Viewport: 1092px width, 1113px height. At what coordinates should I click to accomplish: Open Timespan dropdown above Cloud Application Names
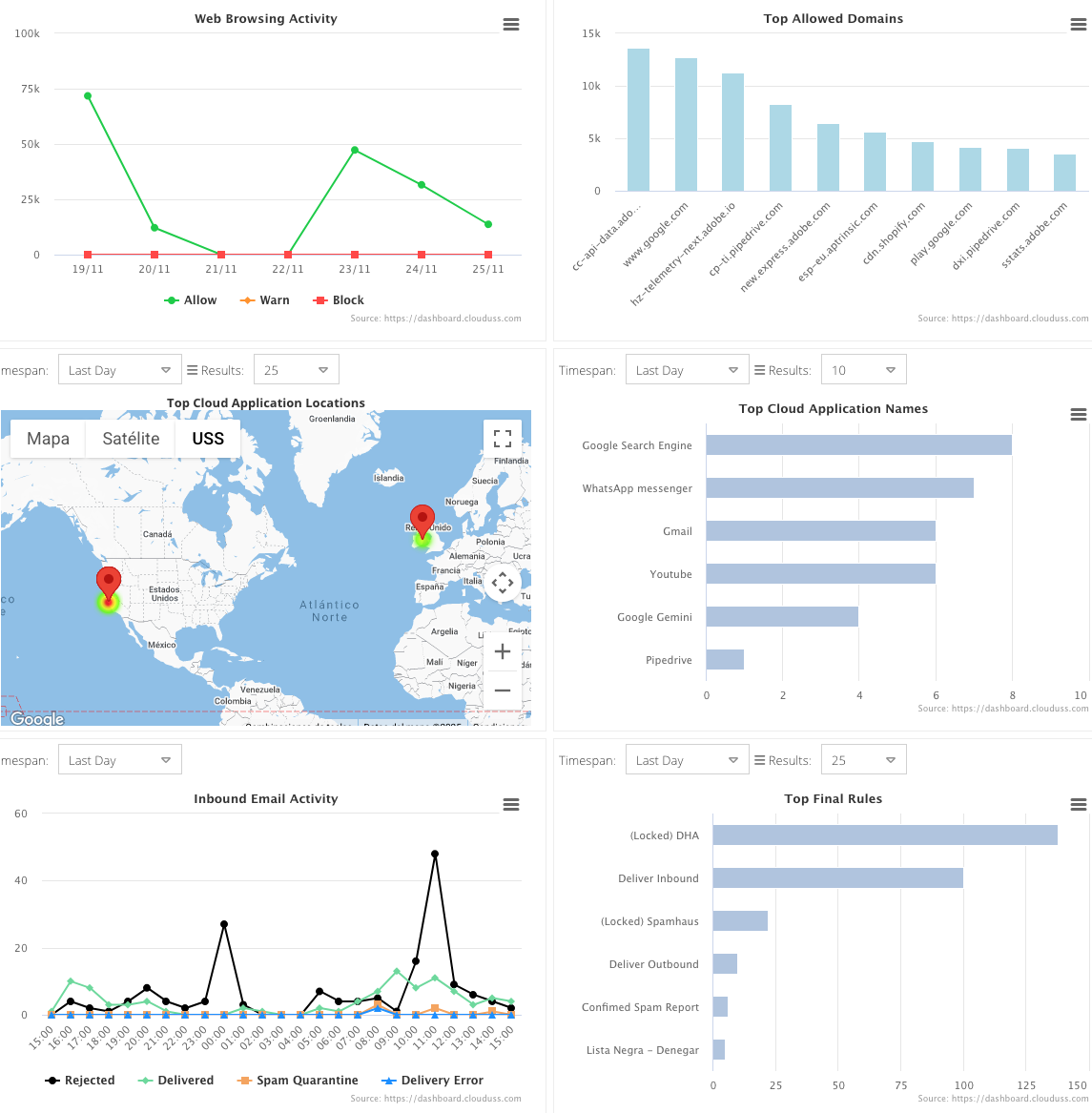[x=688, y=370]
